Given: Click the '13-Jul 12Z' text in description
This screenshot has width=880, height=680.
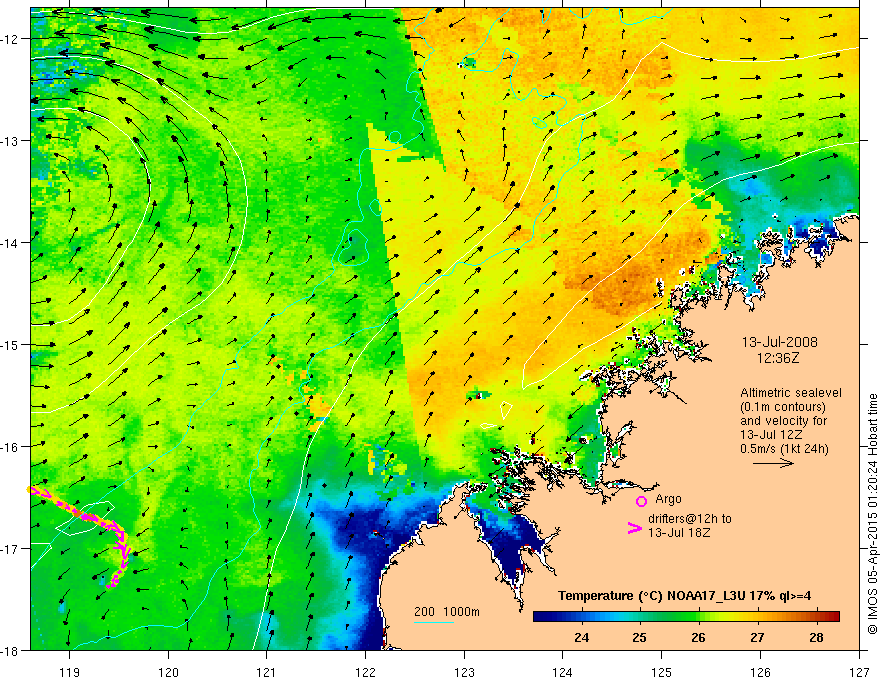Looking at the screenshot, I should pyautogui.click(x=771, y=435).
